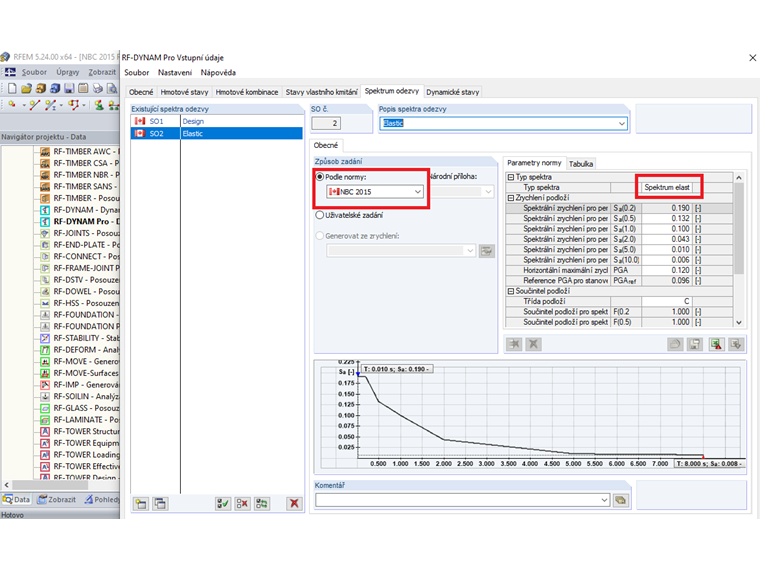Open Nastavení menu in RF-DYNAM Pro

click(175, 73)
